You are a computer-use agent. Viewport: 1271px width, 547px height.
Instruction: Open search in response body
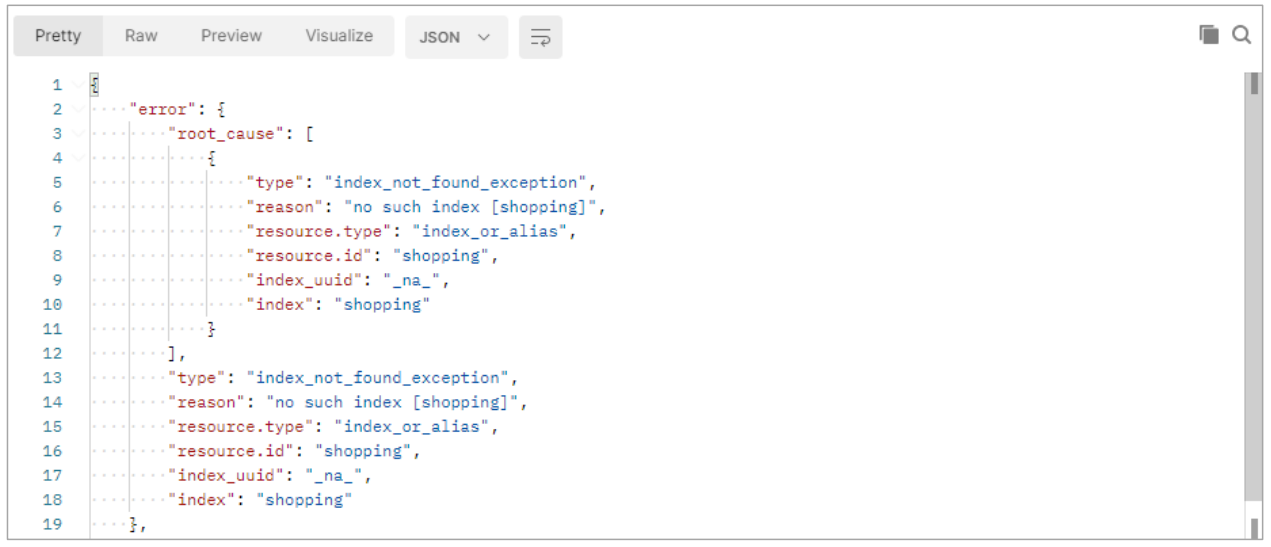[x=1241, y=35]
